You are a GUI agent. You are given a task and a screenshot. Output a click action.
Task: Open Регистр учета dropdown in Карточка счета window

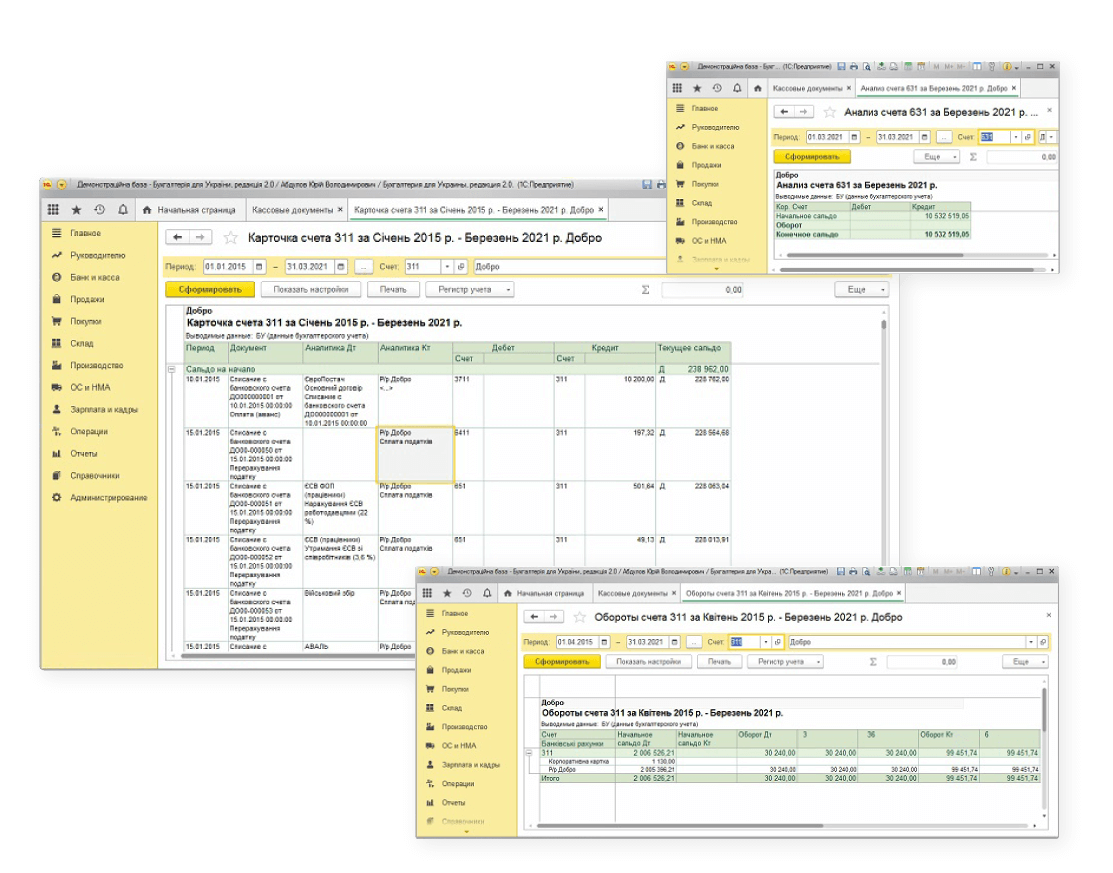click(x=469, y=289)
